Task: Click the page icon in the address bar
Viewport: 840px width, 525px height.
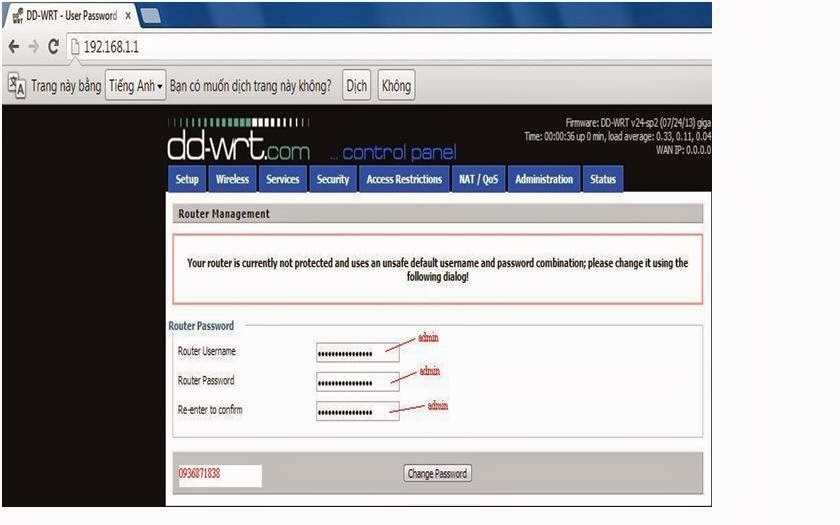Action: point(75,47)
